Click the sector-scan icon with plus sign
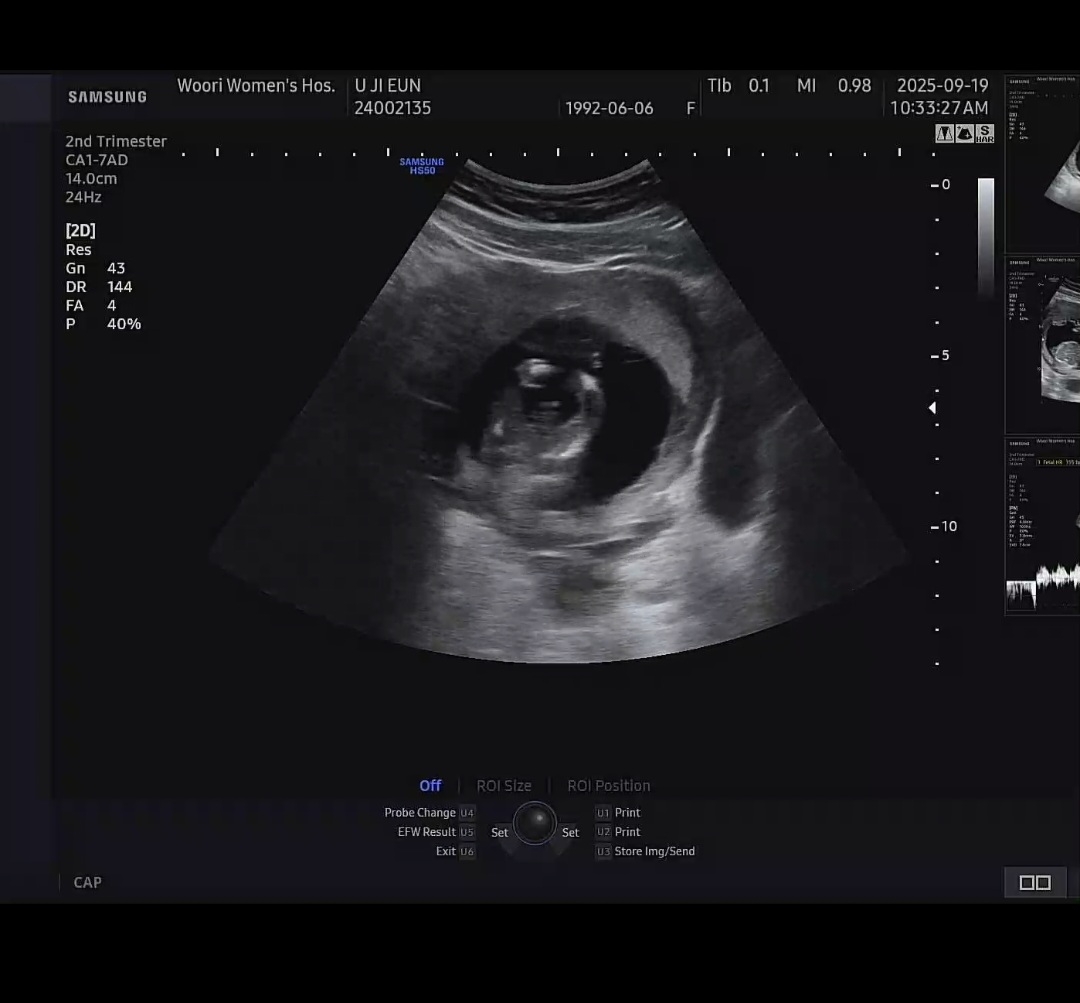 pos(965,134)
